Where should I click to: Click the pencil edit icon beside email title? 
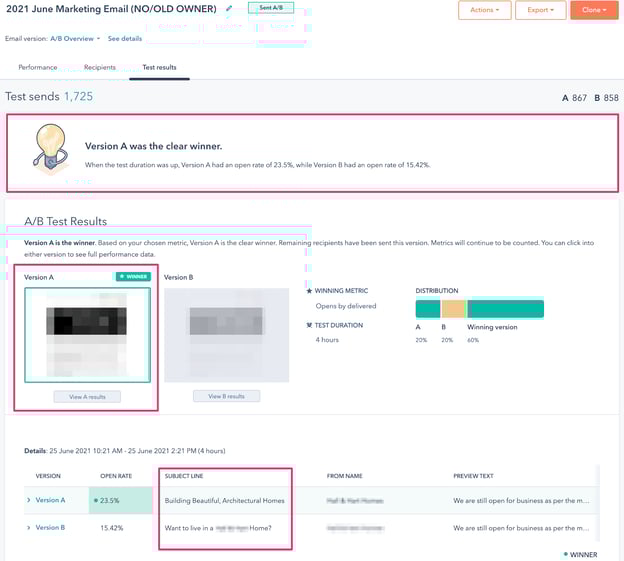click(x=228, y=9)
